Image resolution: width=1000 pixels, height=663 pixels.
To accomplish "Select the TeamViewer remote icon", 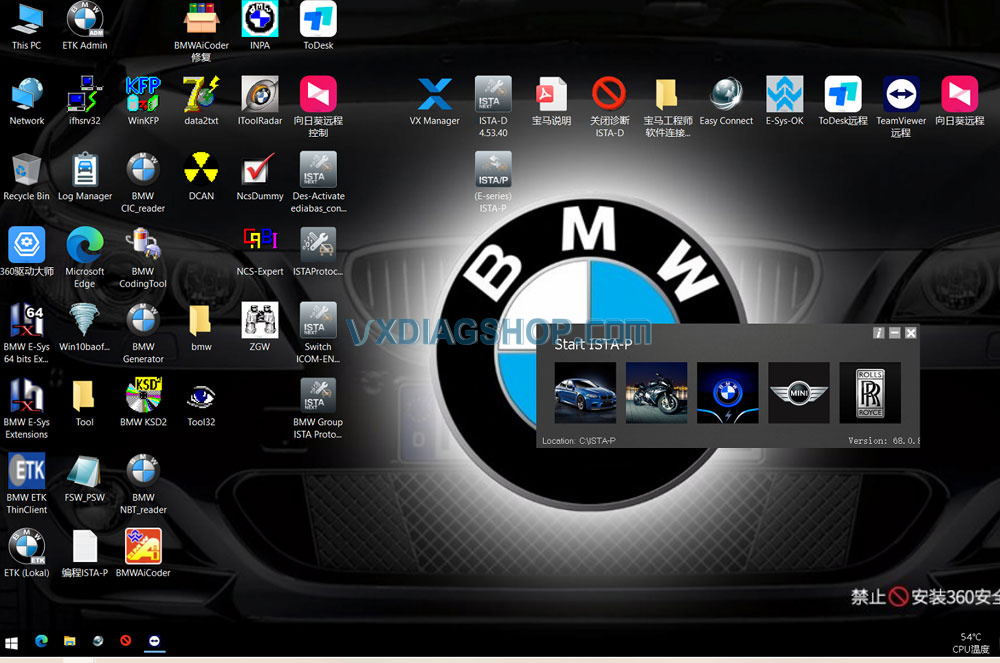I will (x=901, y=96).
